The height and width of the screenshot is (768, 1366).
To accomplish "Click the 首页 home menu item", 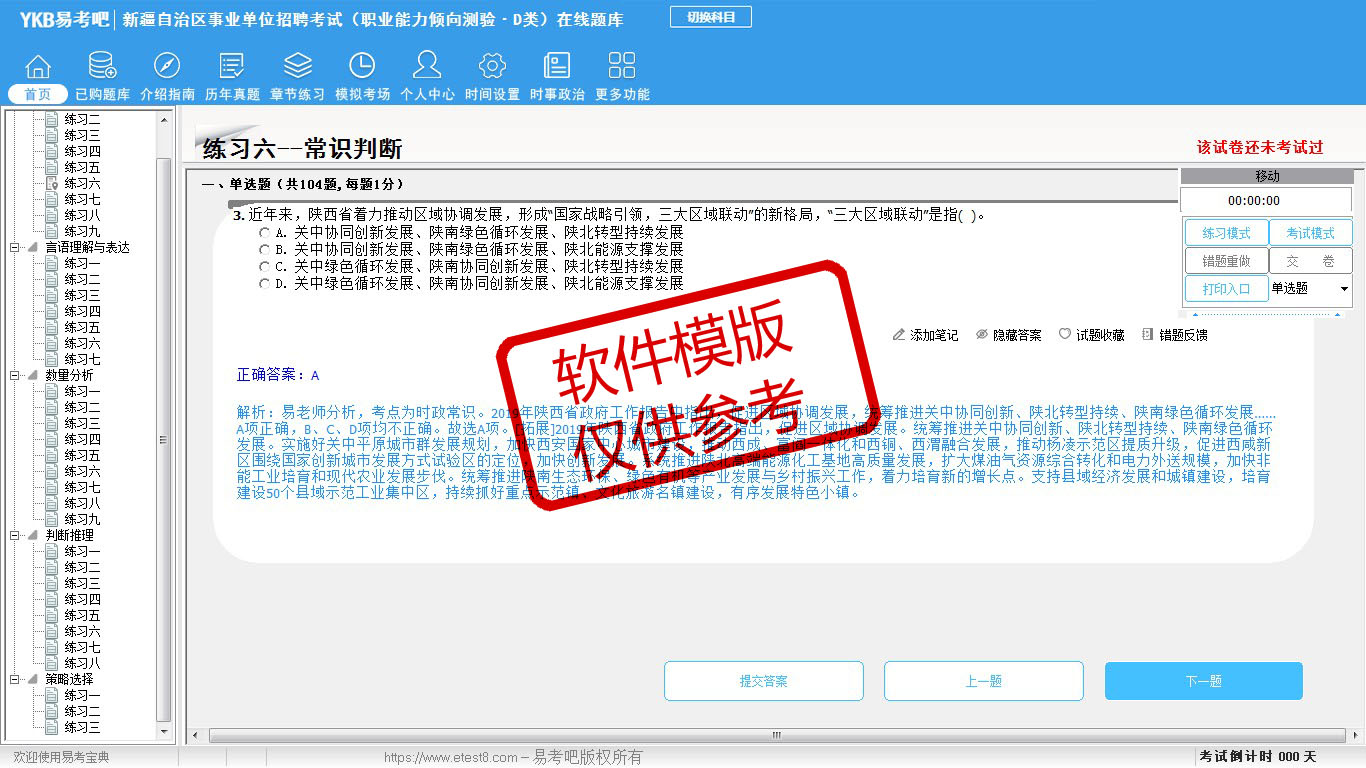I will (38, 94).
